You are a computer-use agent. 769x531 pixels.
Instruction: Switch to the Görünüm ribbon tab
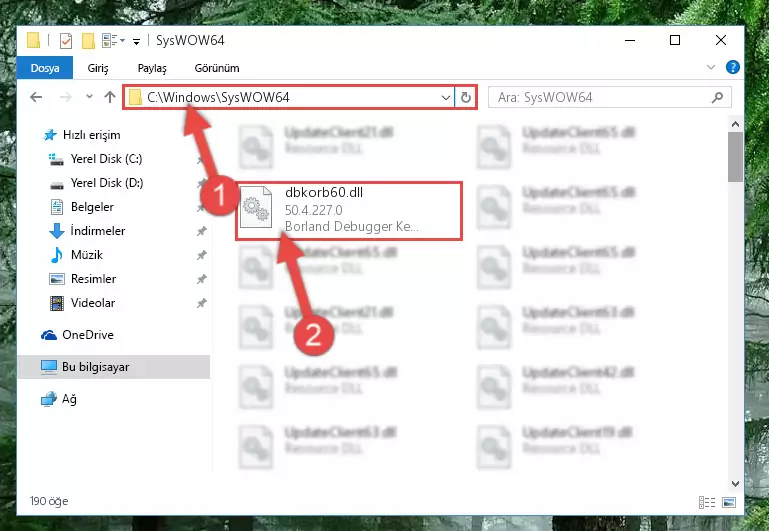pos(217,68)
